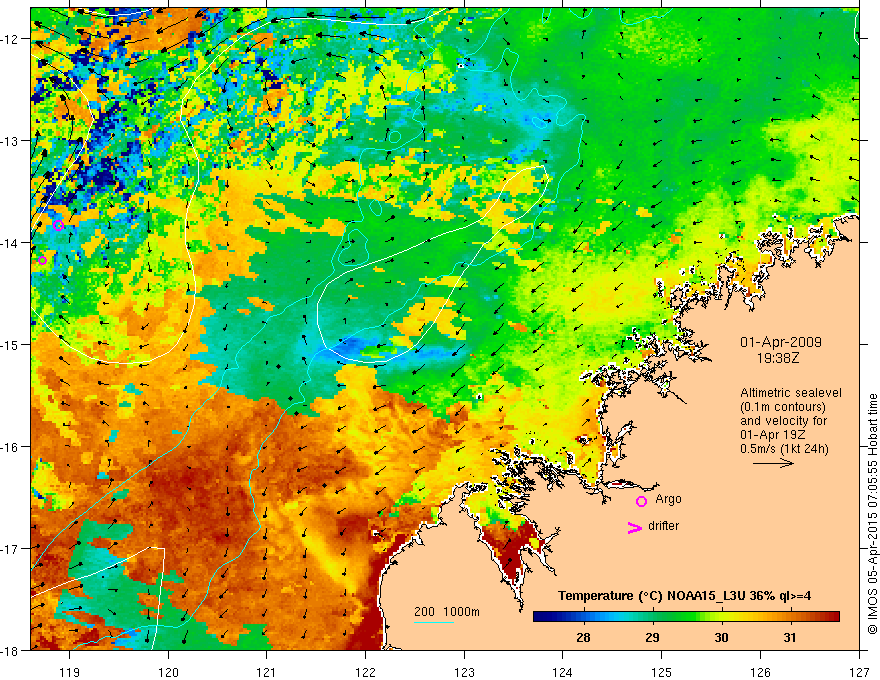Click the '0.5m/s (1kt 24h)' text
The width and height of the screenshot is (880, 680).
[784, 448]
